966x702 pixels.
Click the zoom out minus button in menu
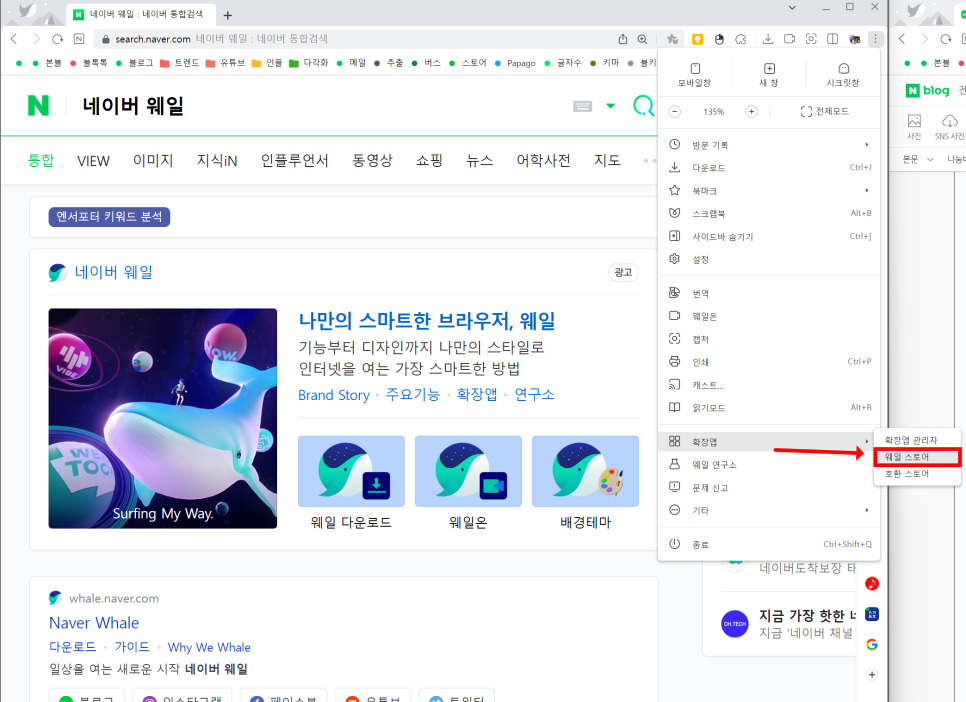pyautogui.click(x=675, y=112)
